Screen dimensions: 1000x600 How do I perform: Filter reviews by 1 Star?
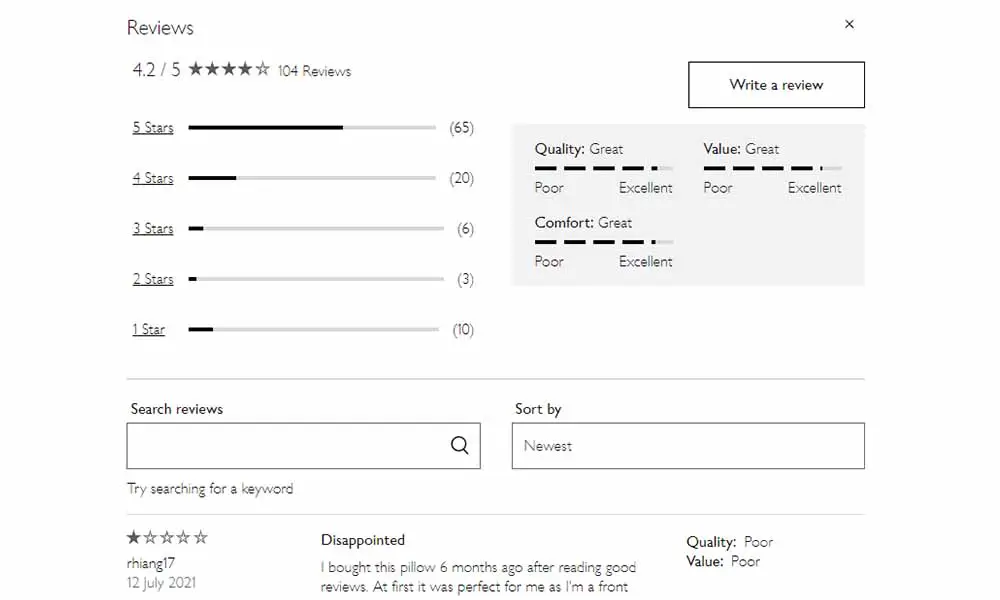(x=149, y=330)
